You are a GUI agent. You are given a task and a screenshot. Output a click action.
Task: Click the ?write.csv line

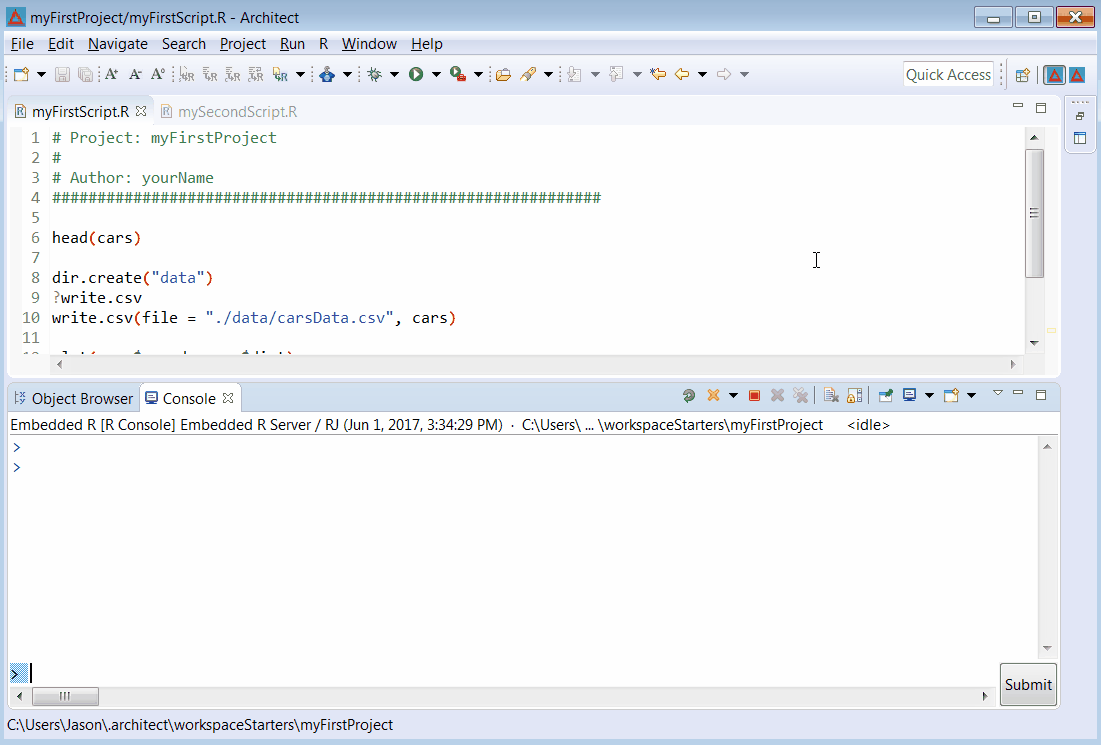[97, 298]
